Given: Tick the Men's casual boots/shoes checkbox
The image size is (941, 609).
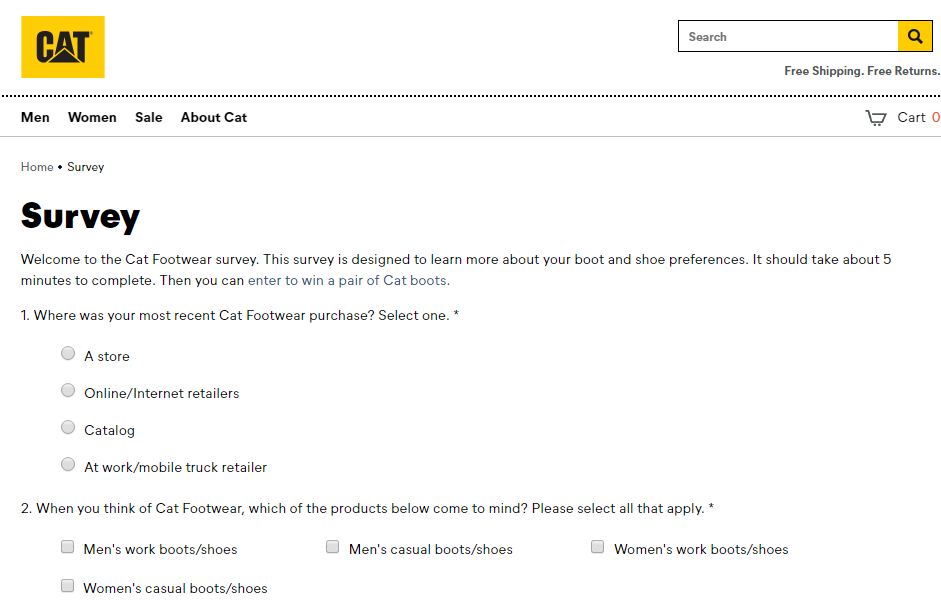Looking at the screenshot, I should [x=333, y=547].
